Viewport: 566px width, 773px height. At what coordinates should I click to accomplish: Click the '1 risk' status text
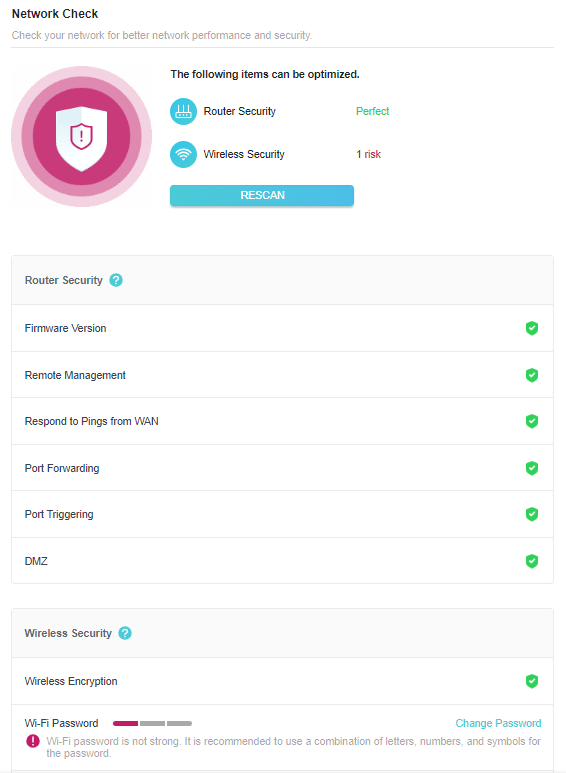[x=369, y=154]
